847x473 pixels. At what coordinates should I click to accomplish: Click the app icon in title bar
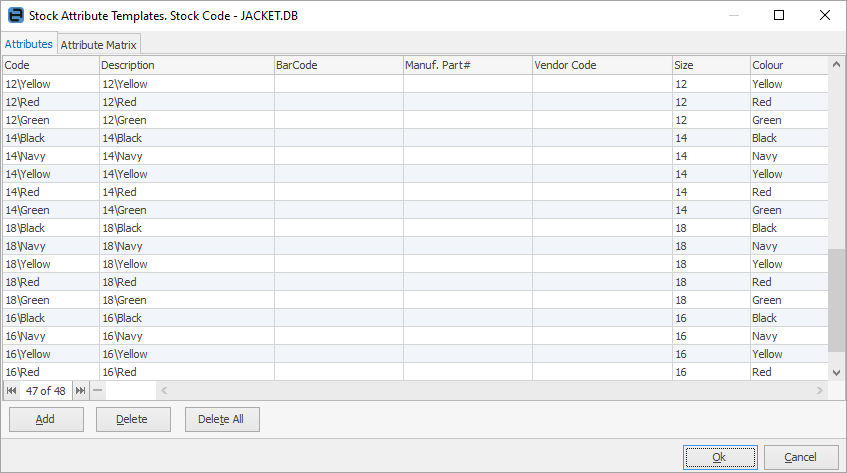(16, 15)
